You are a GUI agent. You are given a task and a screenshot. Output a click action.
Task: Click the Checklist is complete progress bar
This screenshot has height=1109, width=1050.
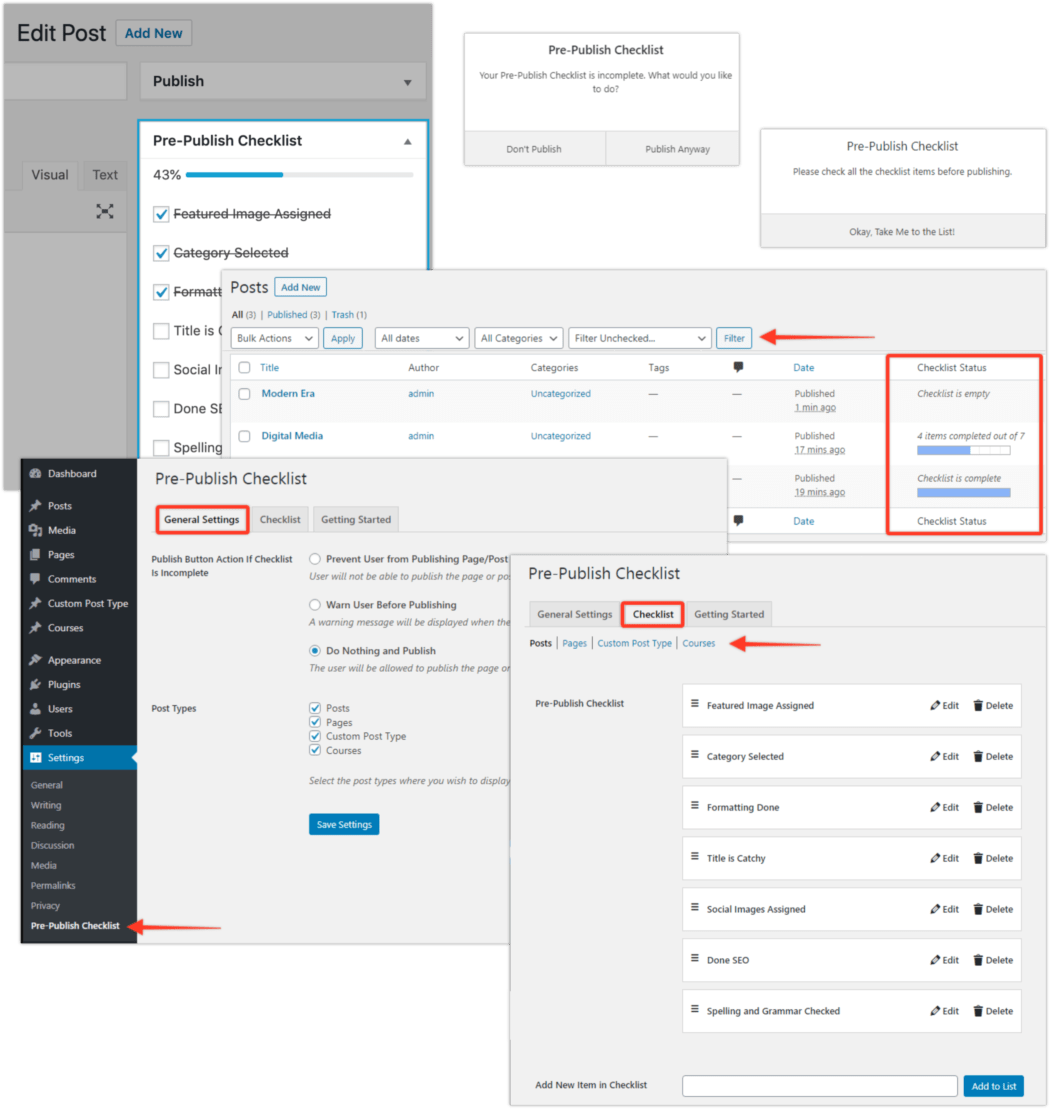pos(963,493)
